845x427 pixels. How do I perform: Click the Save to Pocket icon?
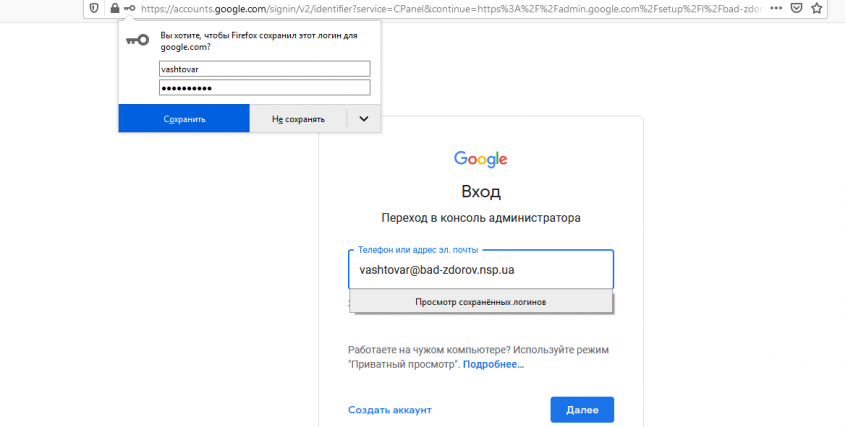pos(796,8)
